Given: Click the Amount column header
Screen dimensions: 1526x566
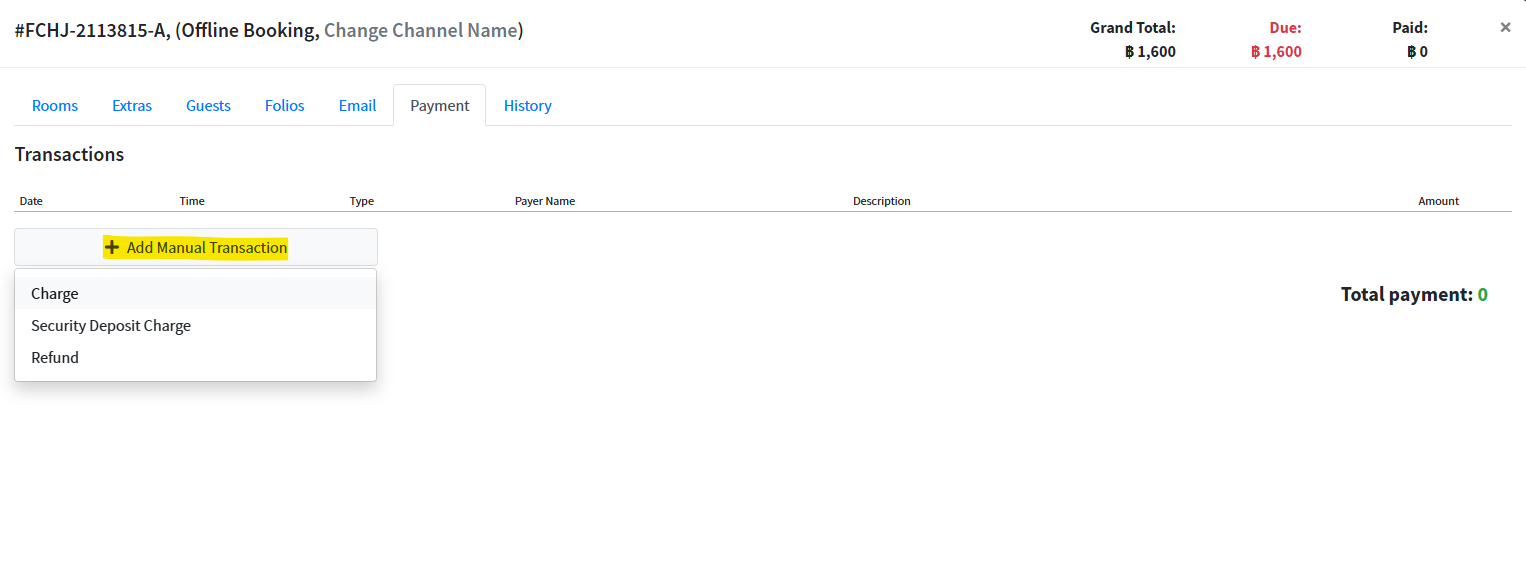Looking at the screenshot, I should click(x=1438, y=201).
